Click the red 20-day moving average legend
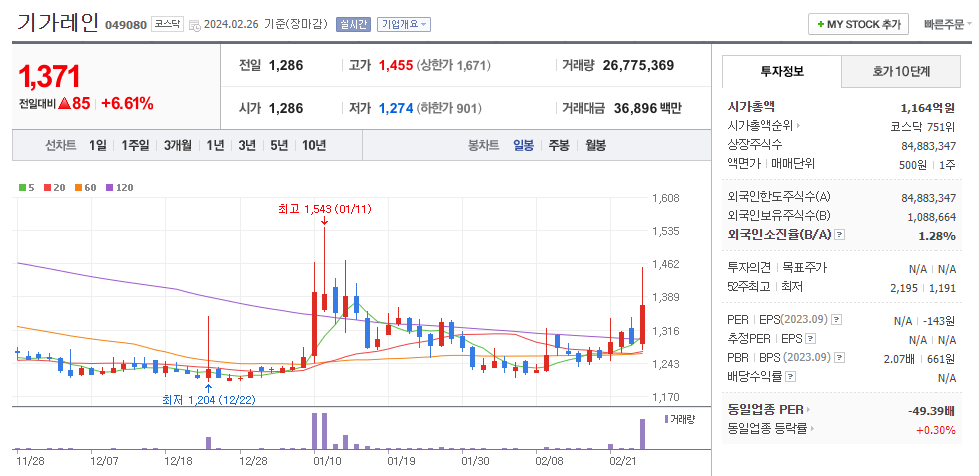The width and height of the screenshot is (979, 476). [x=54, y=187]
